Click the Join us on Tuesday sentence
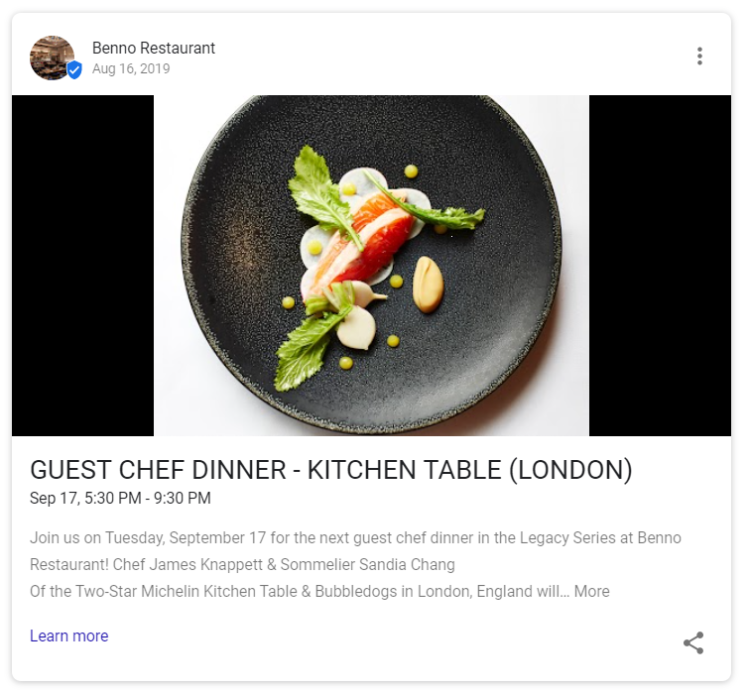Viewport: 750px width, 692px height. [355, 538]
